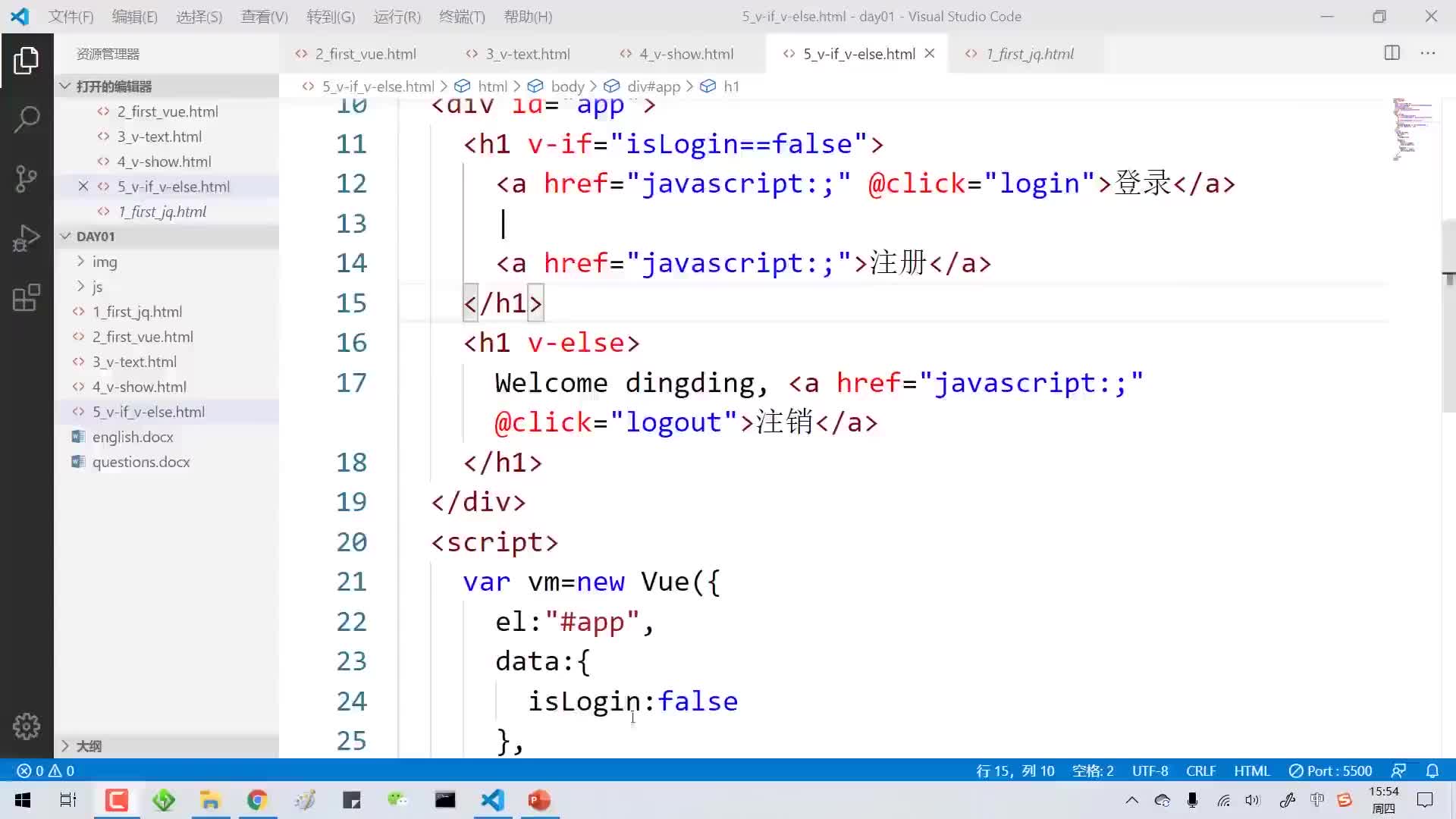The width and height of the screenshot is (1456, 819).
Task: Open the Explorer icon in sidebar
Action: coord(26,62)
